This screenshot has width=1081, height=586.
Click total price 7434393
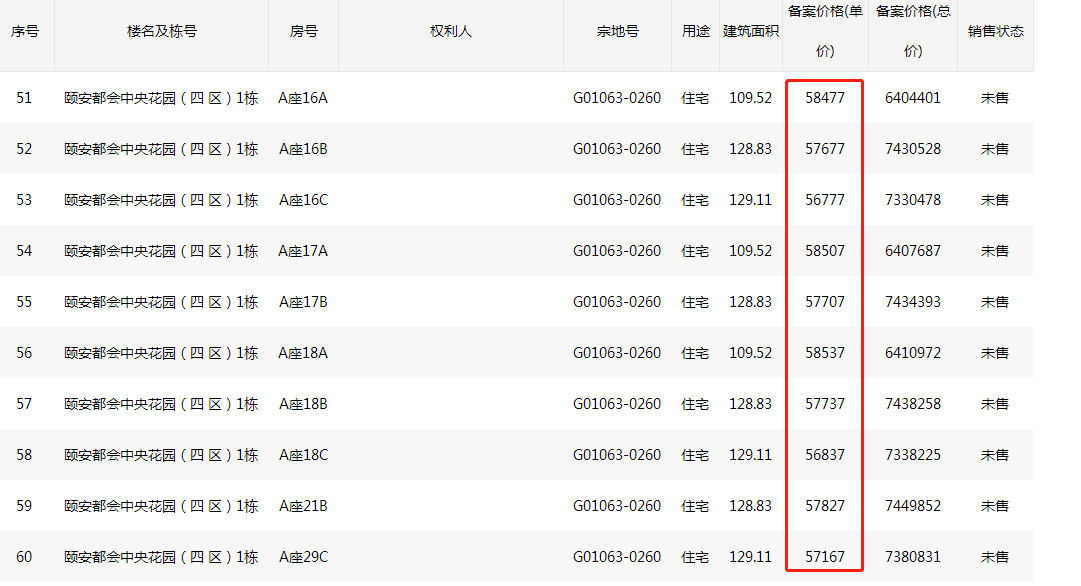913,302
